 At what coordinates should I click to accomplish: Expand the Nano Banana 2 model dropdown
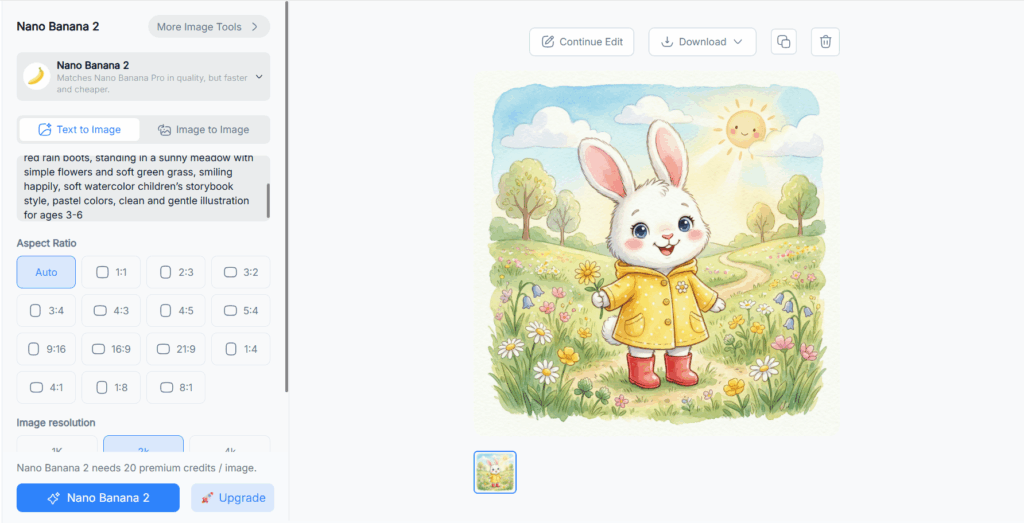coord(259,76)
